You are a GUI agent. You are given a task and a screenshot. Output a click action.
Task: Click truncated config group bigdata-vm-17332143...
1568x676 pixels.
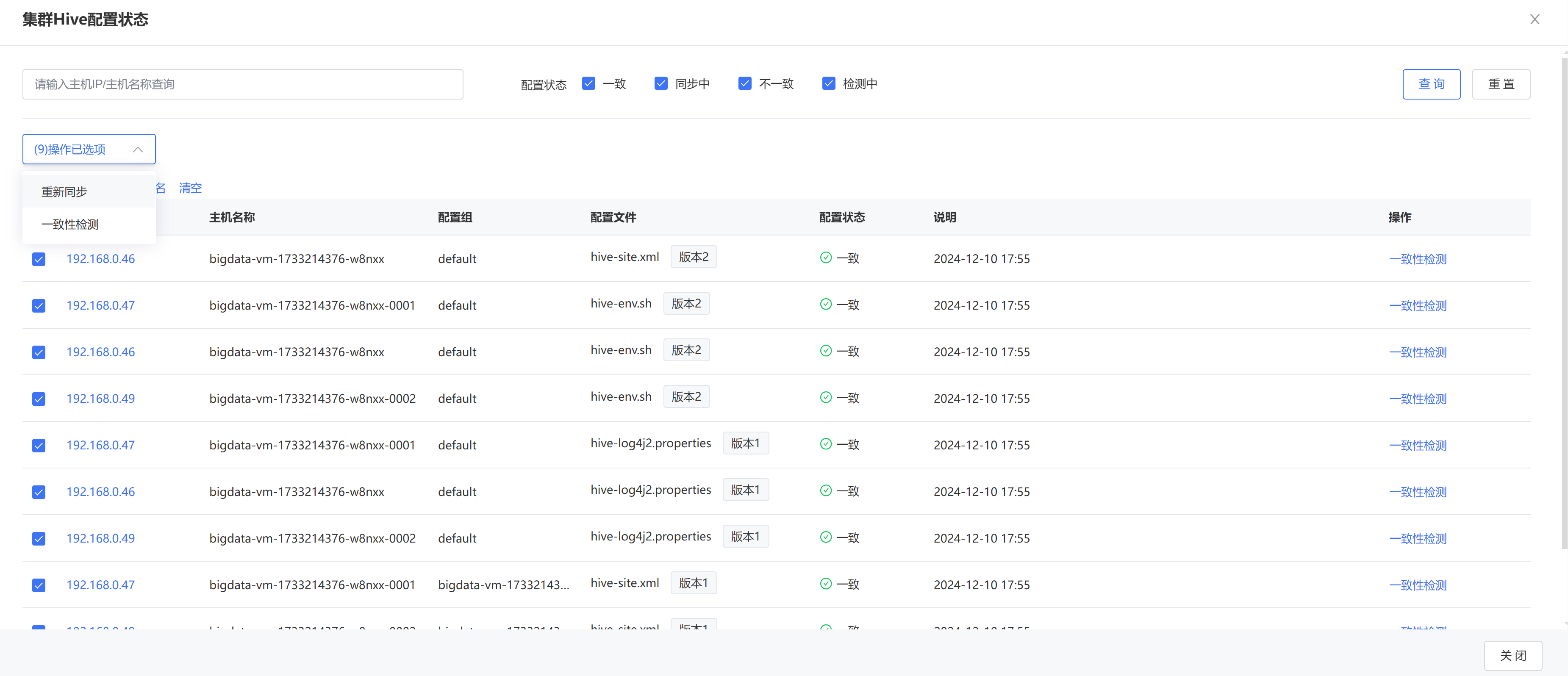point(503,585)
